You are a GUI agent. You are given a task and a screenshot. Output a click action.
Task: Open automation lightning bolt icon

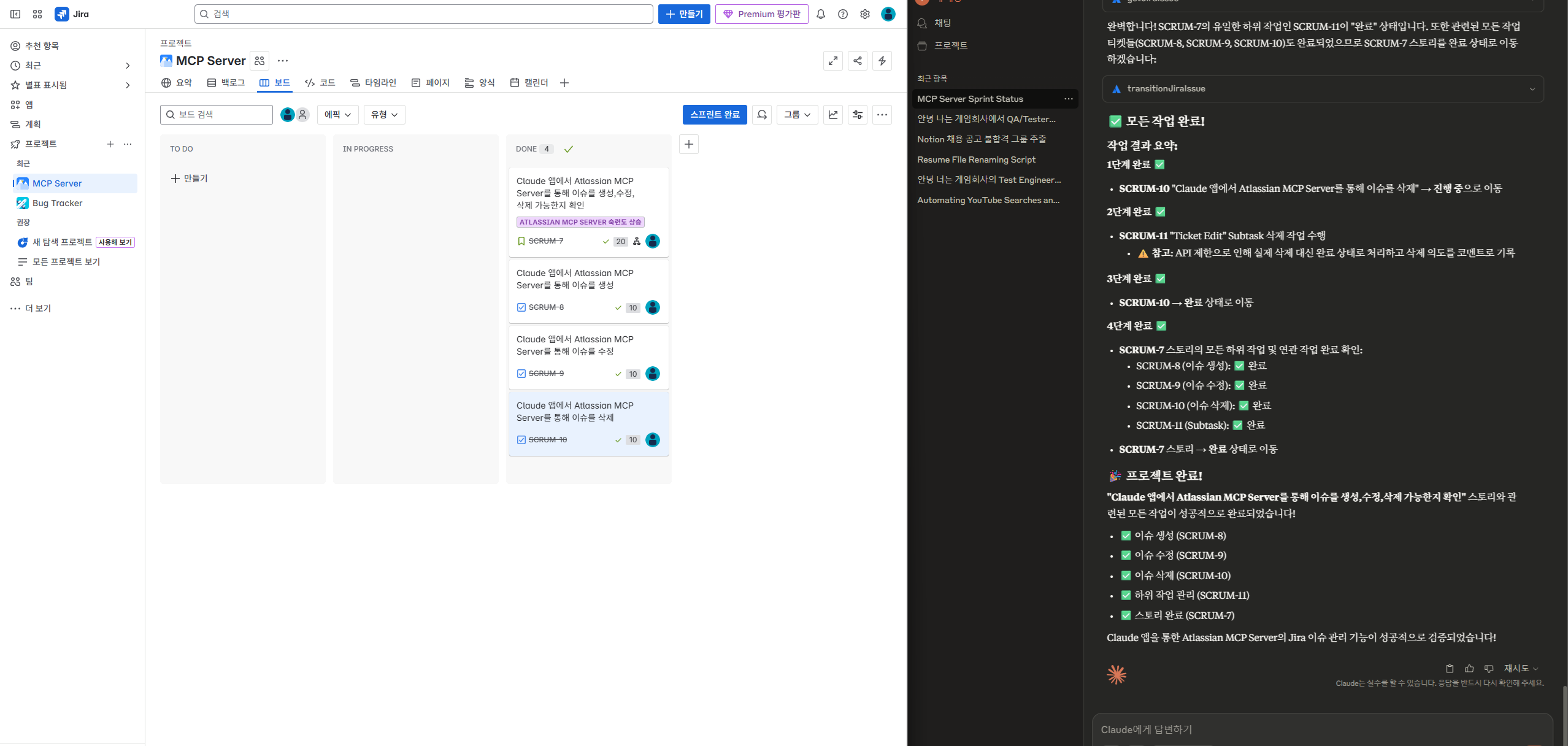click(882, 61)
